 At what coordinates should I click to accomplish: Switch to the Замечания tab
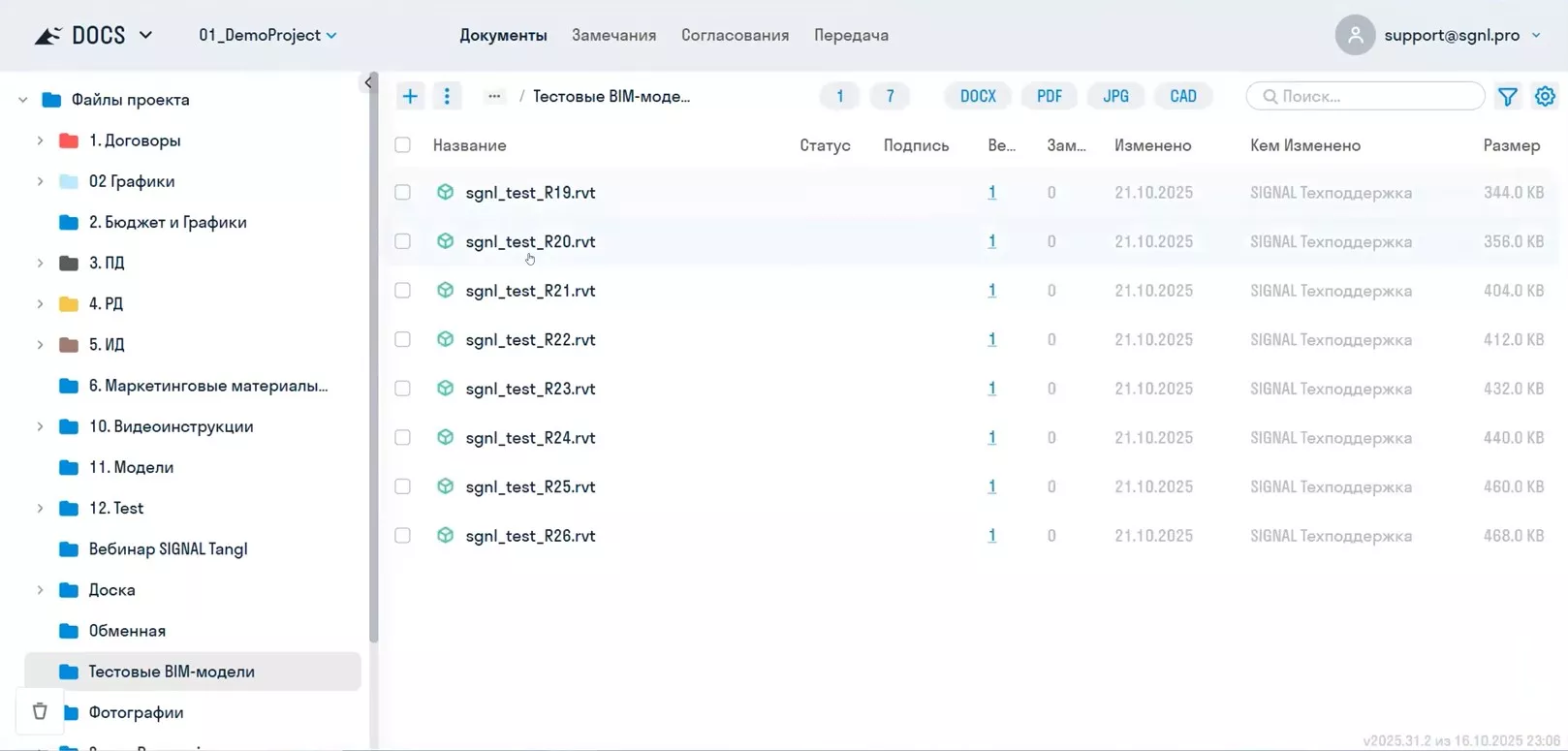[x=613, y=35]
